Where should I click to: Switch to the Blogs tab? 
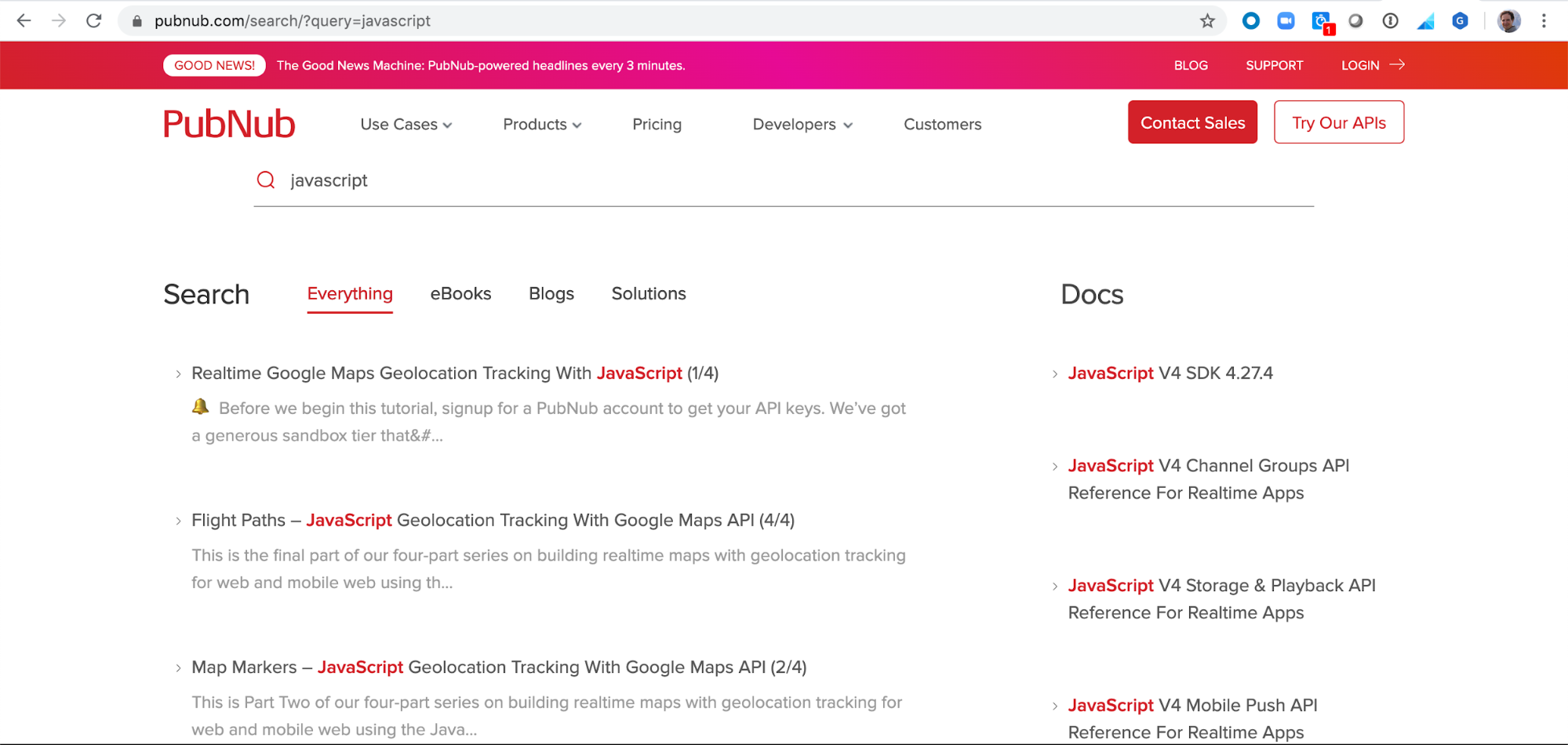tap(551, 294)
